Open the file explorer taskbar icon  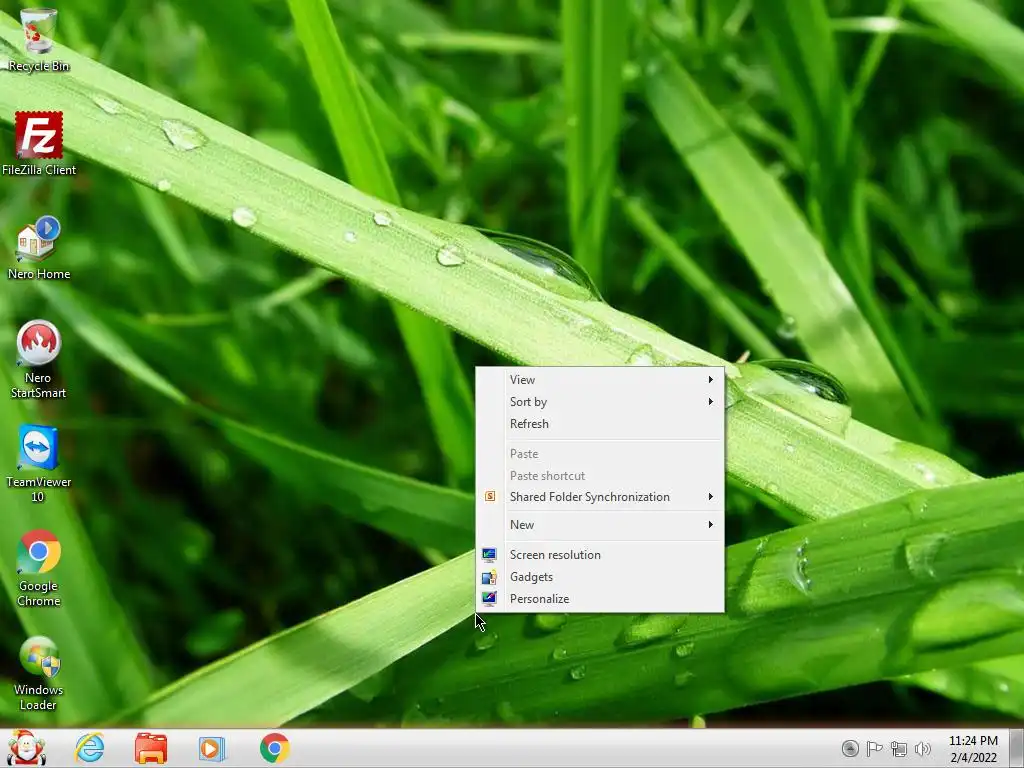[151, 748]
